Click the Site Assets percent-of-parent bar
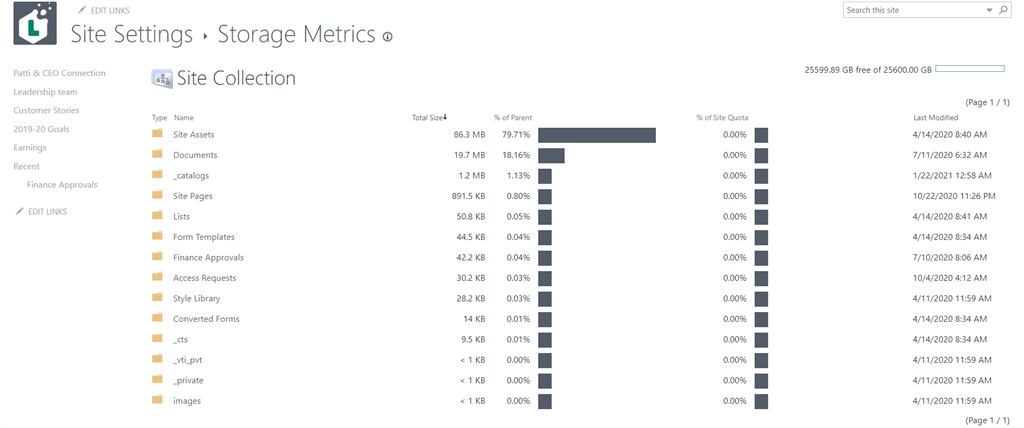The image size is (1024, 428). point(597,135)
